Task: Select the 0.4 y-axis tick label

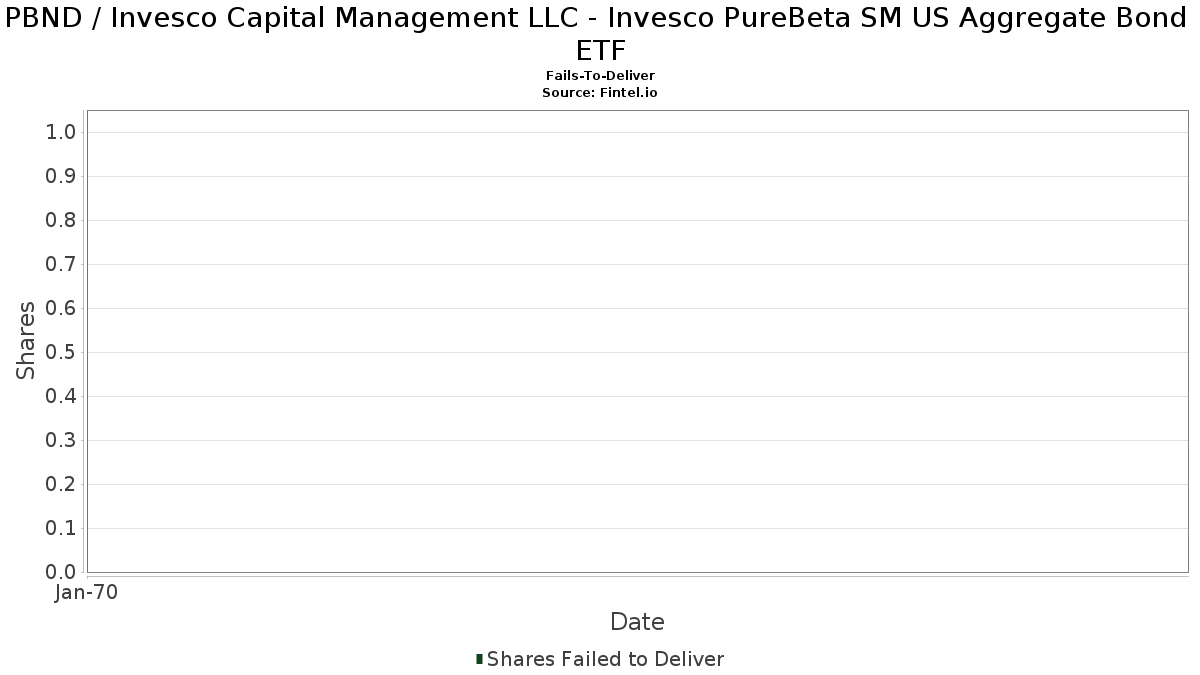Action: click(61, 397)
